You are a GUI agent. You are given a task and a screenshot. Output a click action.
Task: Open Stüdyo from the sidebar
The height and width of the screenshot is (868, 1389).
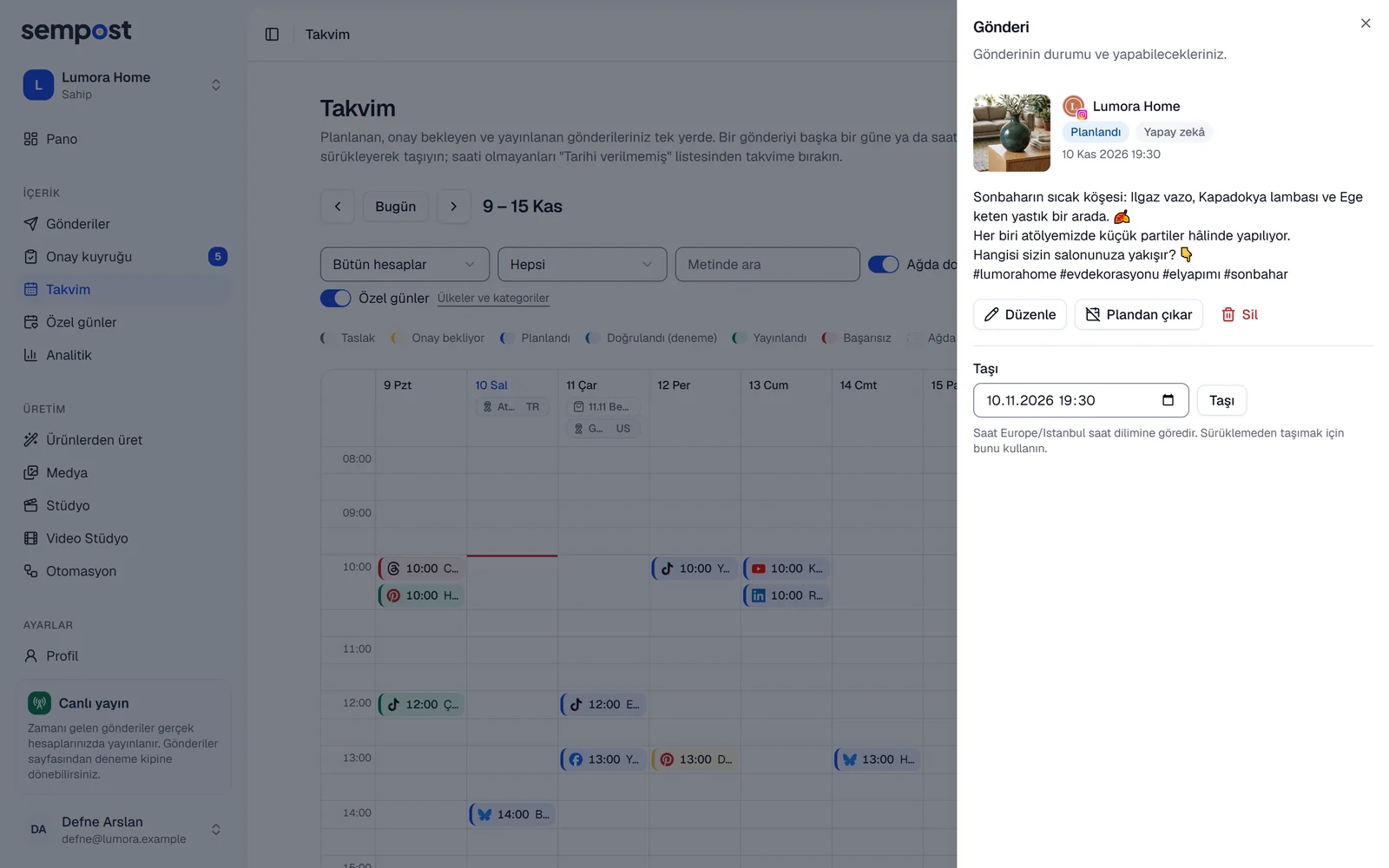click(x=124, y=505)
